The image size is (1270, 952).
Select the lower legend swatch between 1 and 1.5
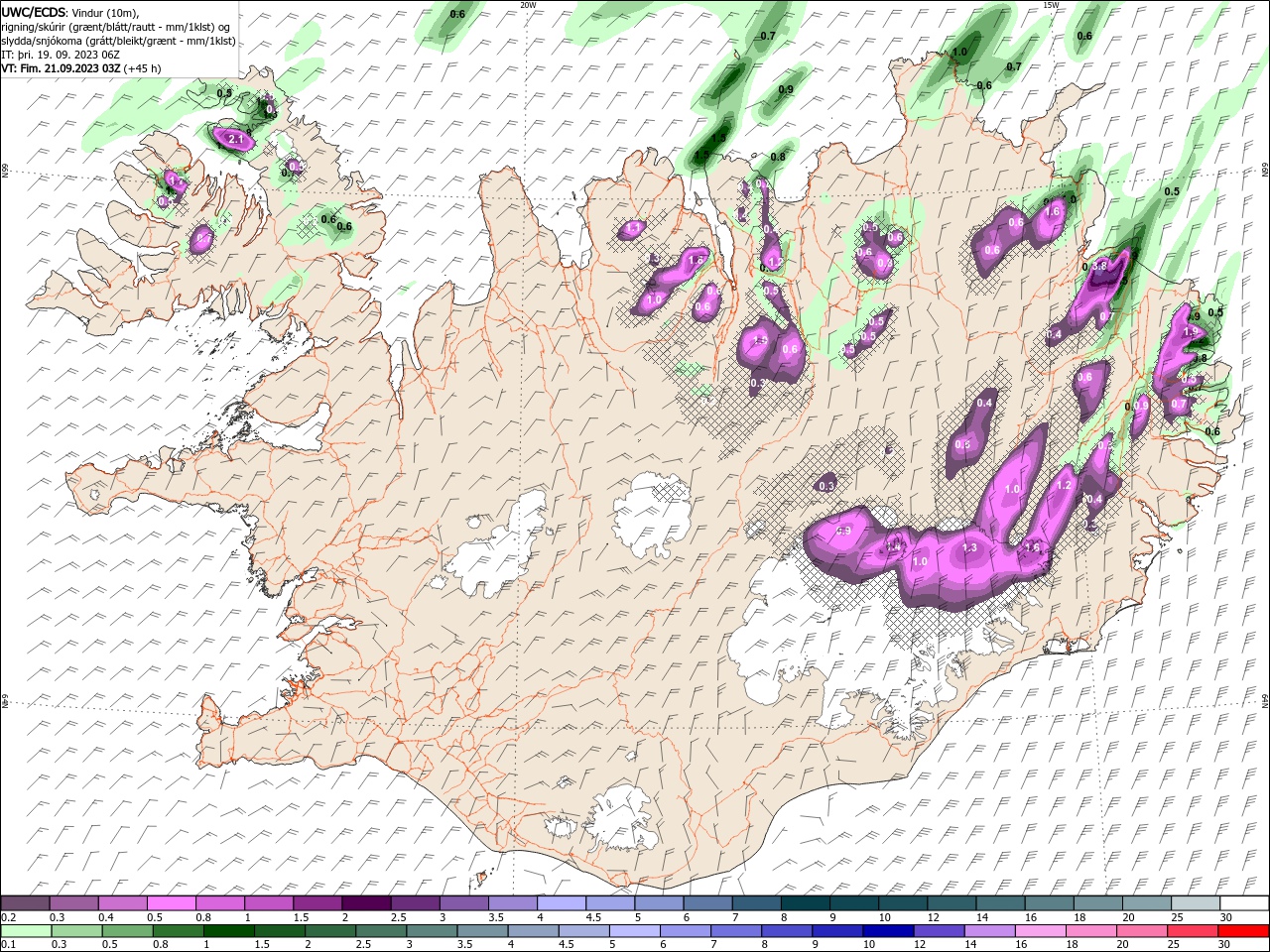[x=228, y=931]
